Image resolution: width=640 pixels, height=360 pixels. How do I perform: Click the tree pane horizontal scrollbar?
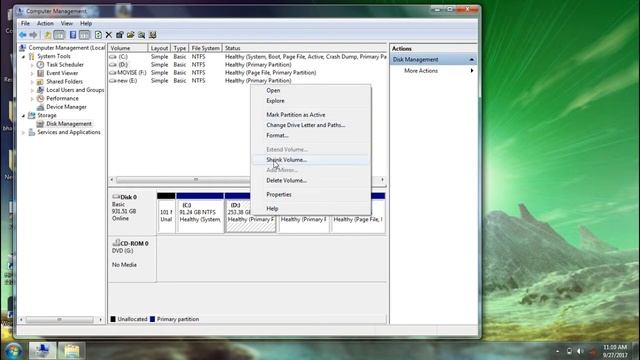[61, 320]
